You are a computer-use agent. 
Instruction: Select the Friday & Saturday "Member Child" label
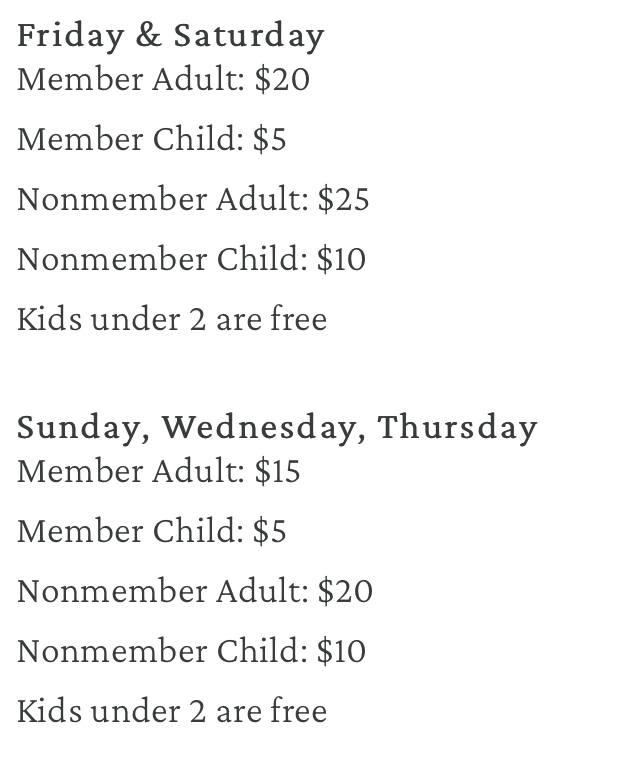pyautogui.click(x=130, y=139)
